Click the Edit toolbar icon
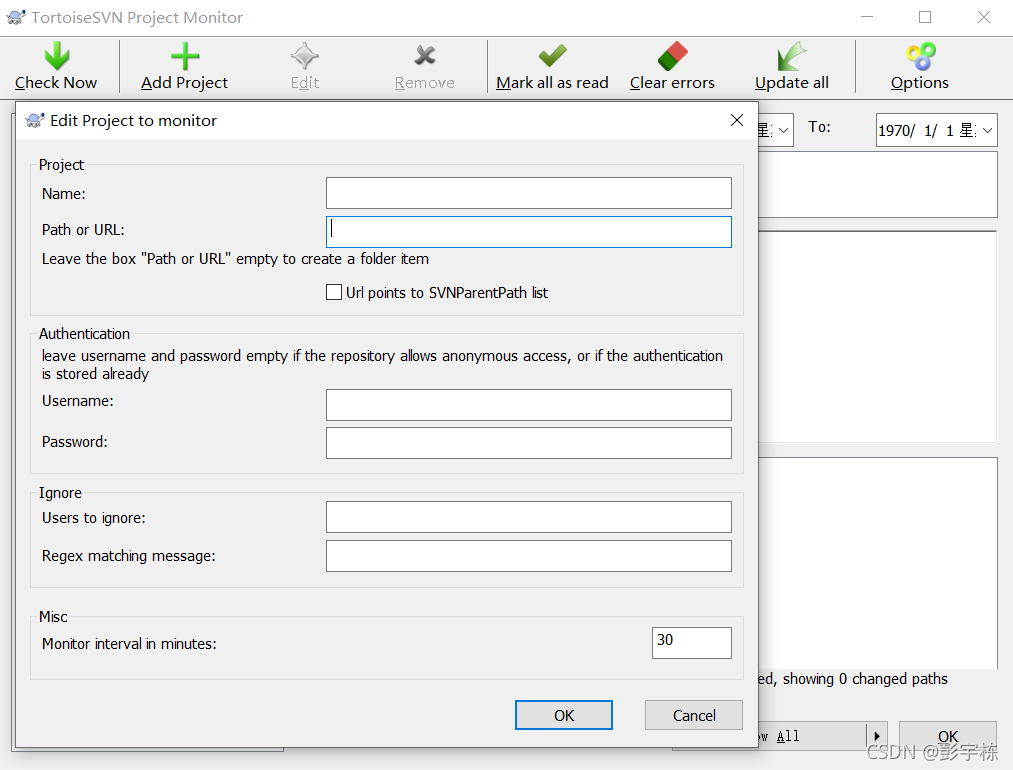 point(304,56)
